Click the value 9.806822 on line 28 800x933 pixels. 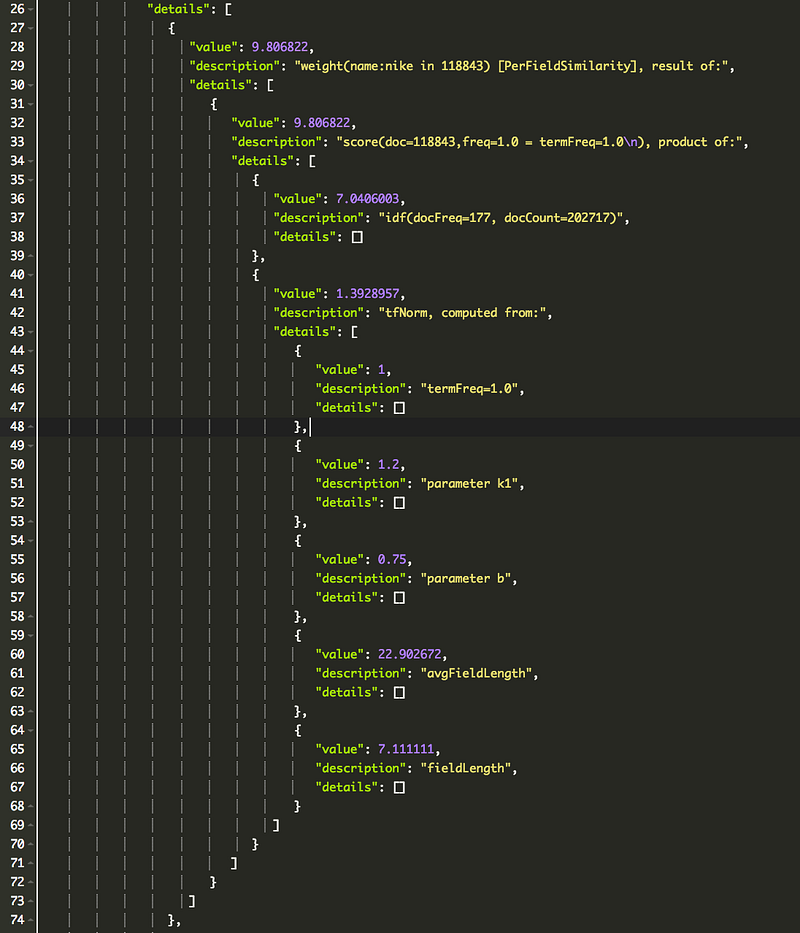280,47
